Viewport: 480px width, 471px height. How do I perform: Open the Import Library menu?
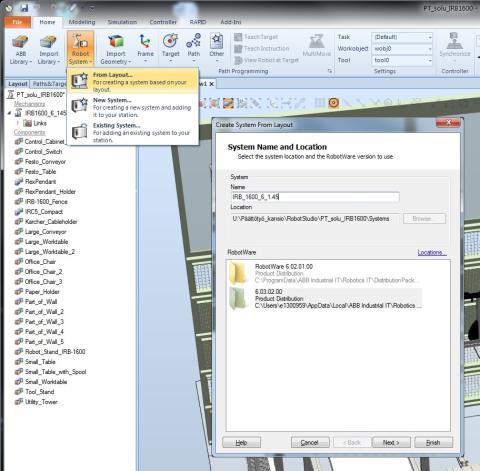point(48,49)
